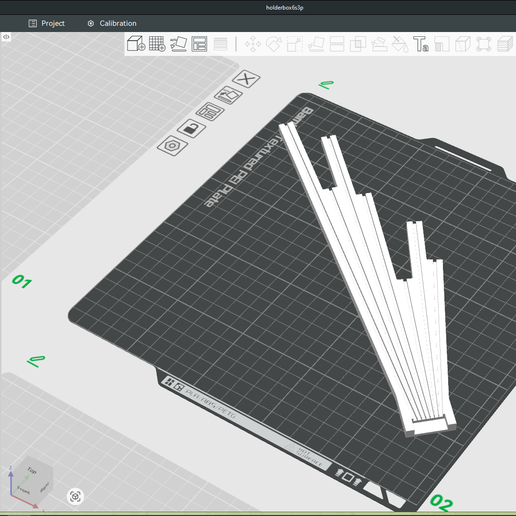Switch to the Calibration tab
This screenshot has width=516, height=516.
(112, 23)
